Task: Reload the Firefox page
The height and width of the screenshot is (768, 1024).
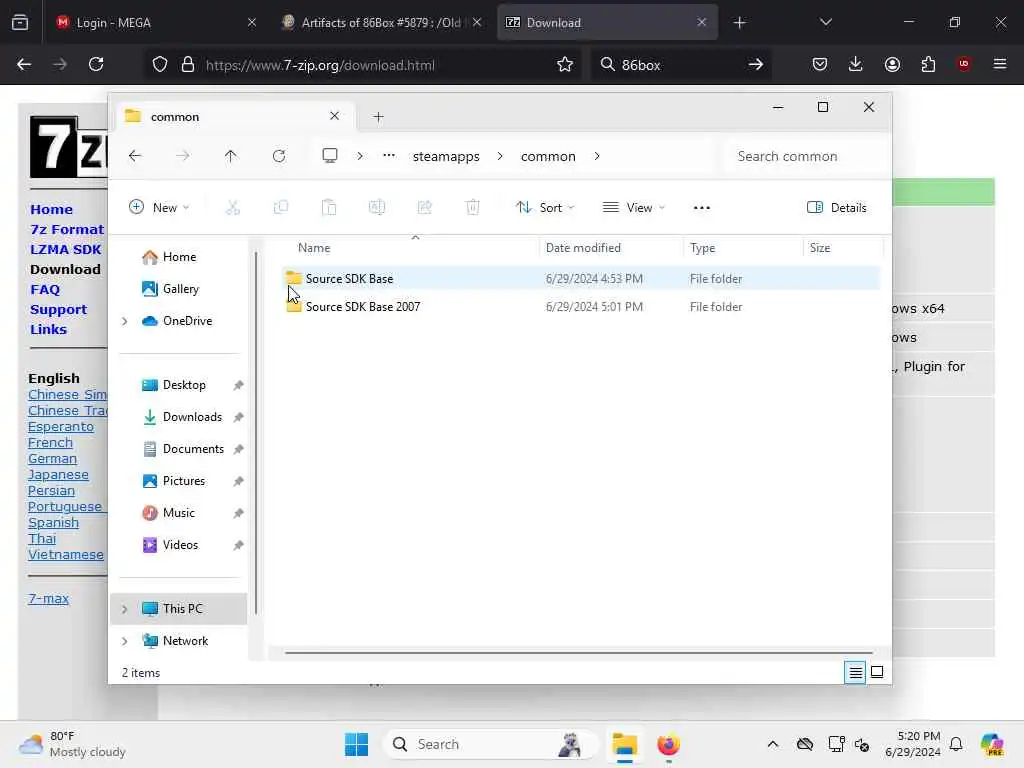Action: [96, 64]
